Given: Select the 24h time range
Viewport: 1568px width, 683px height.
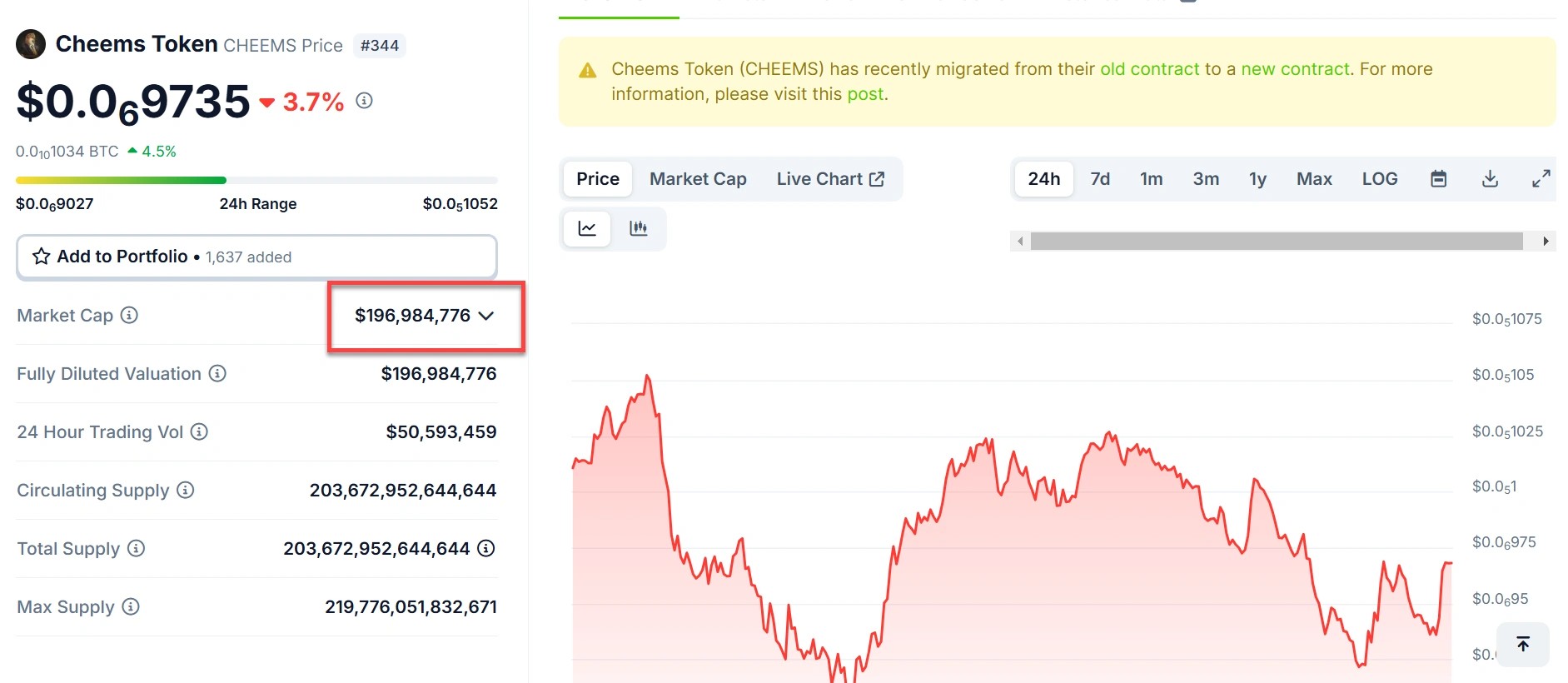Looking at the screenshot, I should [1043, 179].
